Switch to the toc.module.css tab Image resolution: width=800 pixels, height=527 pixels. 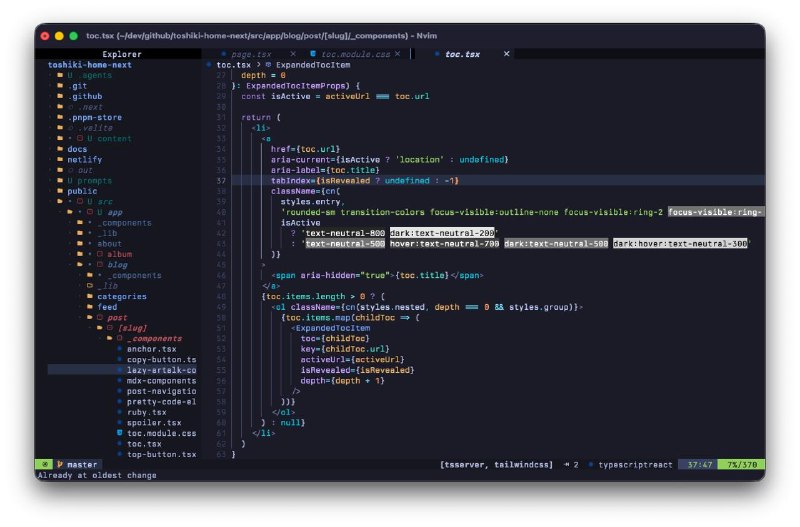click(356, 54)
